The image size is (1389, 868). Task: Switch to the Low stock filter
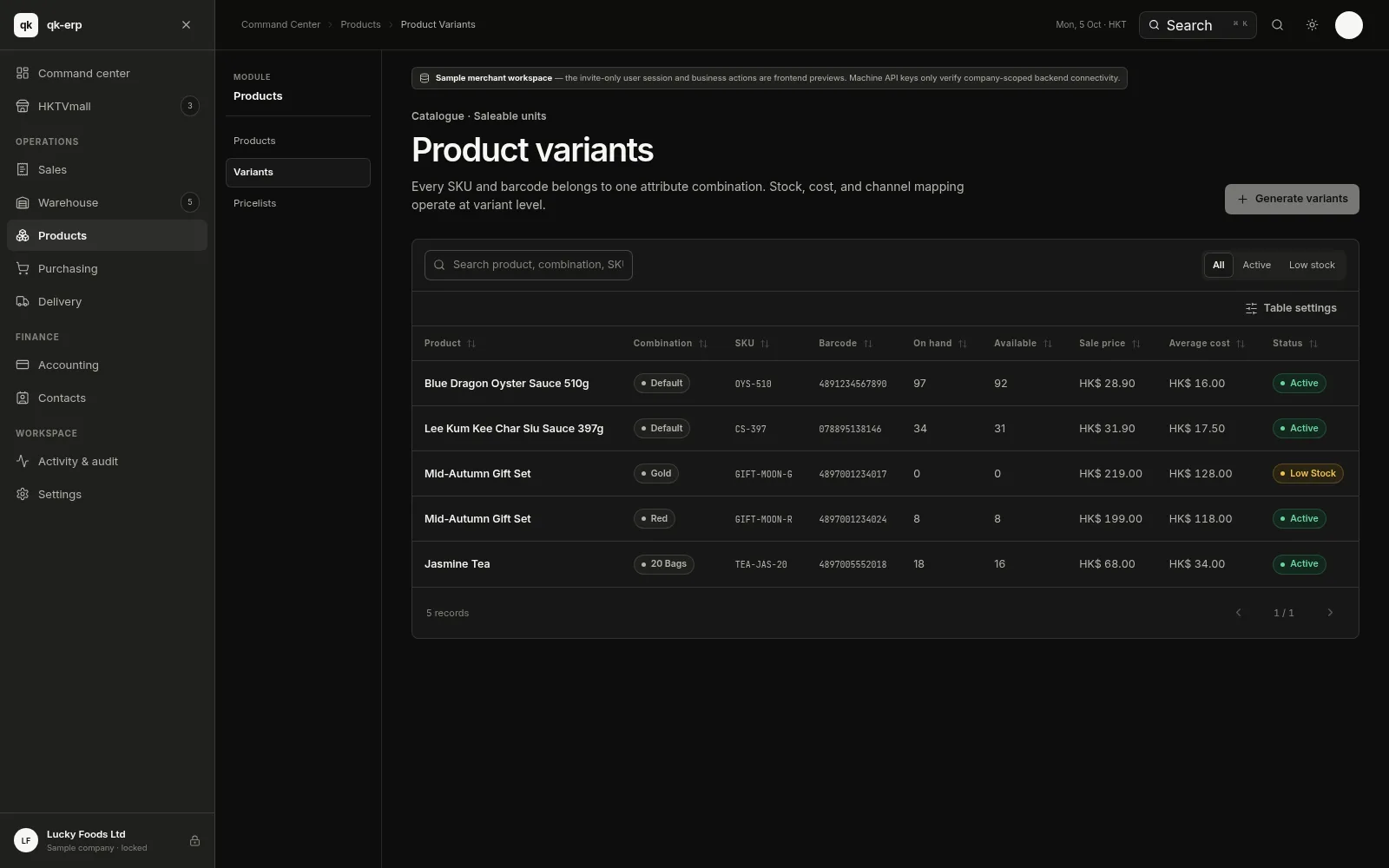coord(1312,265)
